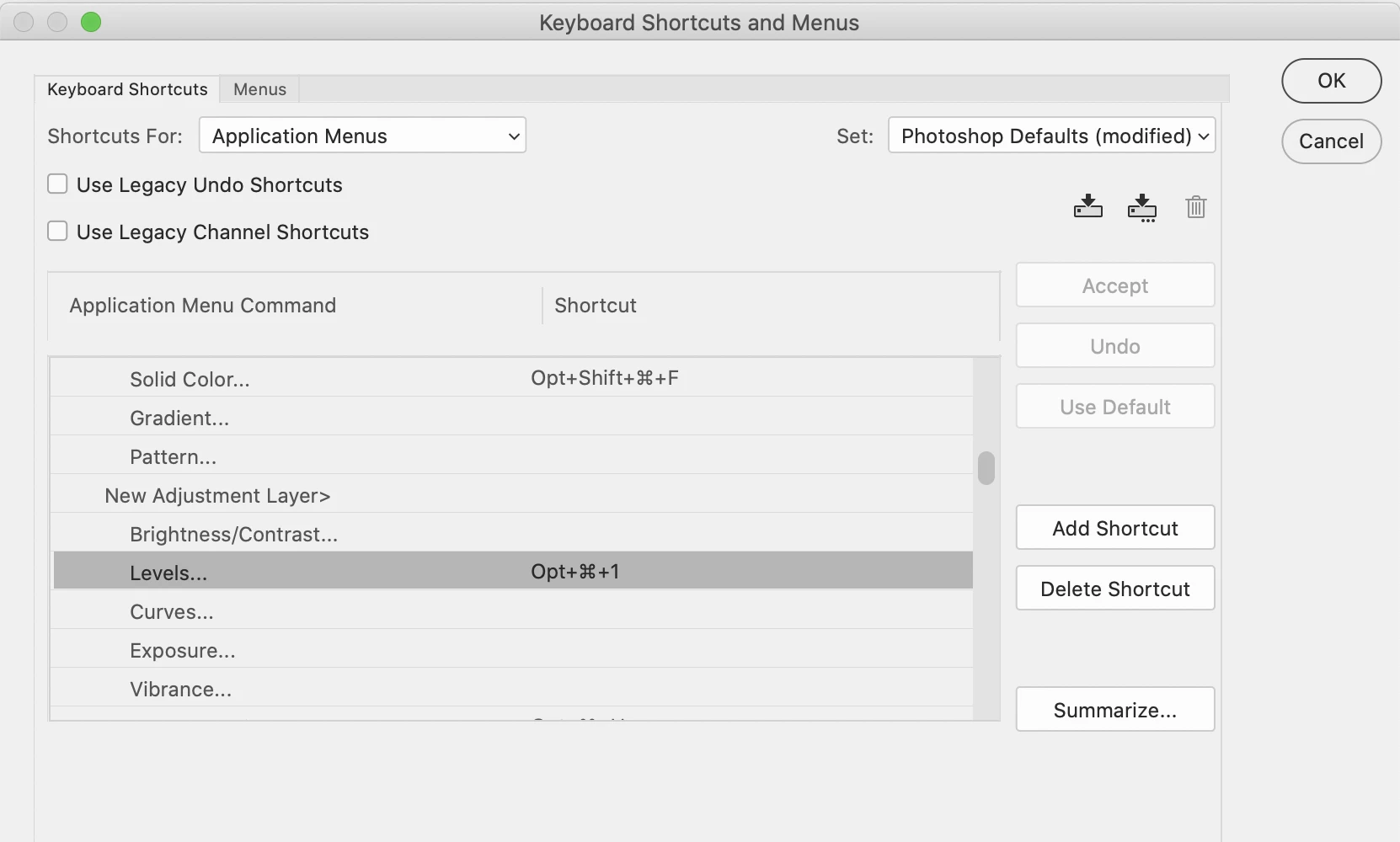Click the save set as new icon
The height and width of the screenshot is (842, 1400).
tap(1141, 207)
